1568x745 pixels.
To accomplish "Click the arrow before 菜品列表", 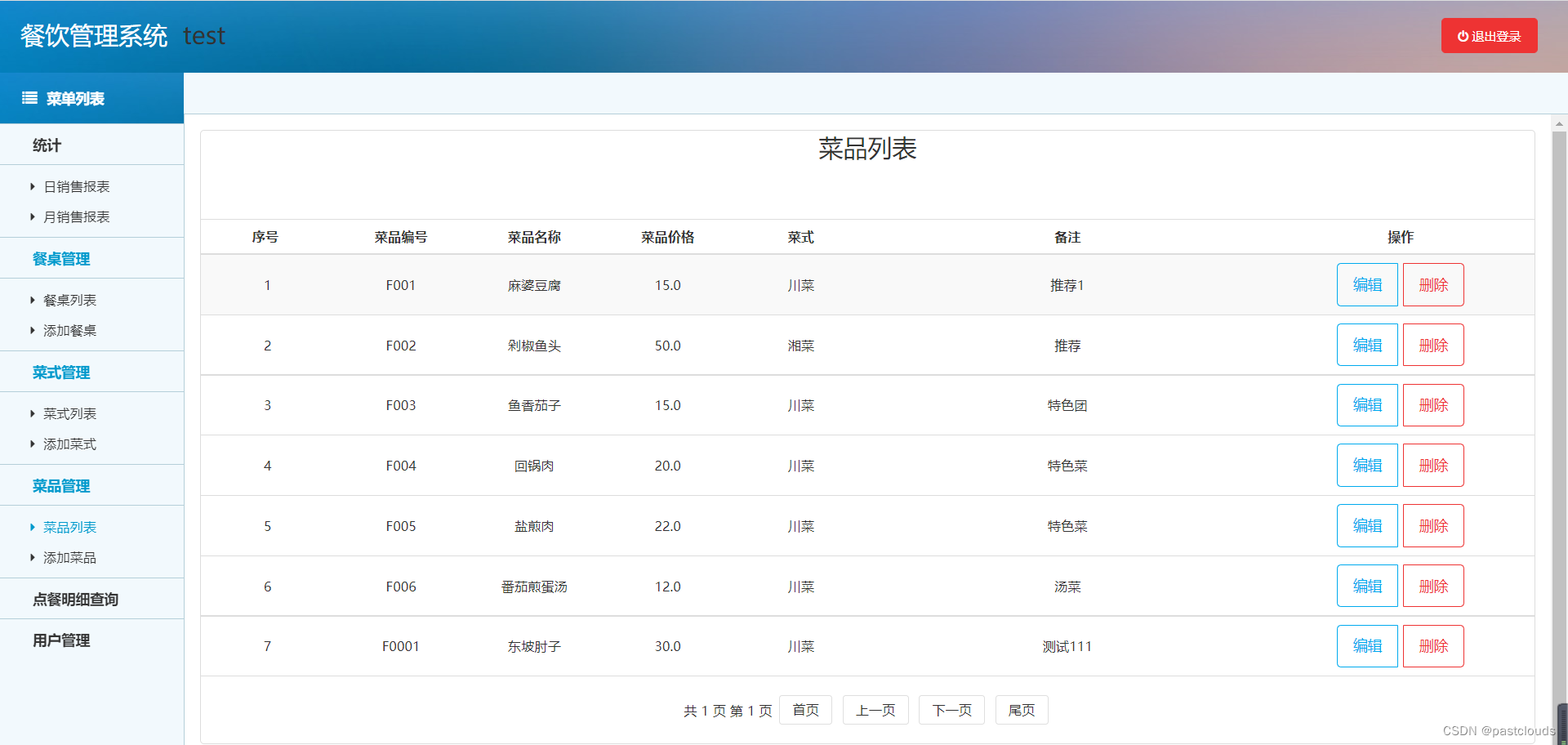I will (x=33, y=528).
